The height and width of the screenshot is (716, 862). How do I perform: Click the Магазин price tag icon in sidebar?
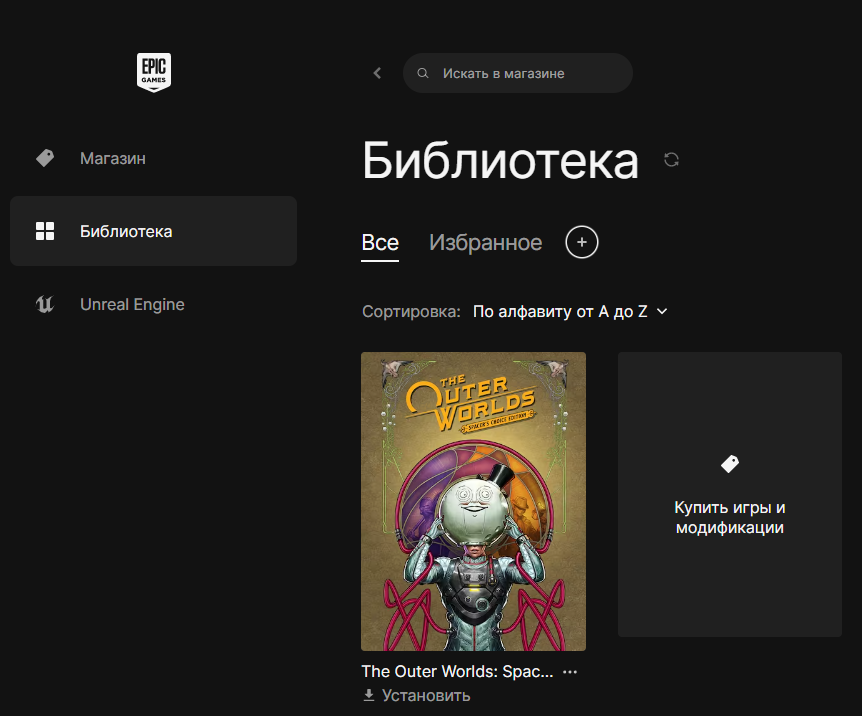(45, 158)
